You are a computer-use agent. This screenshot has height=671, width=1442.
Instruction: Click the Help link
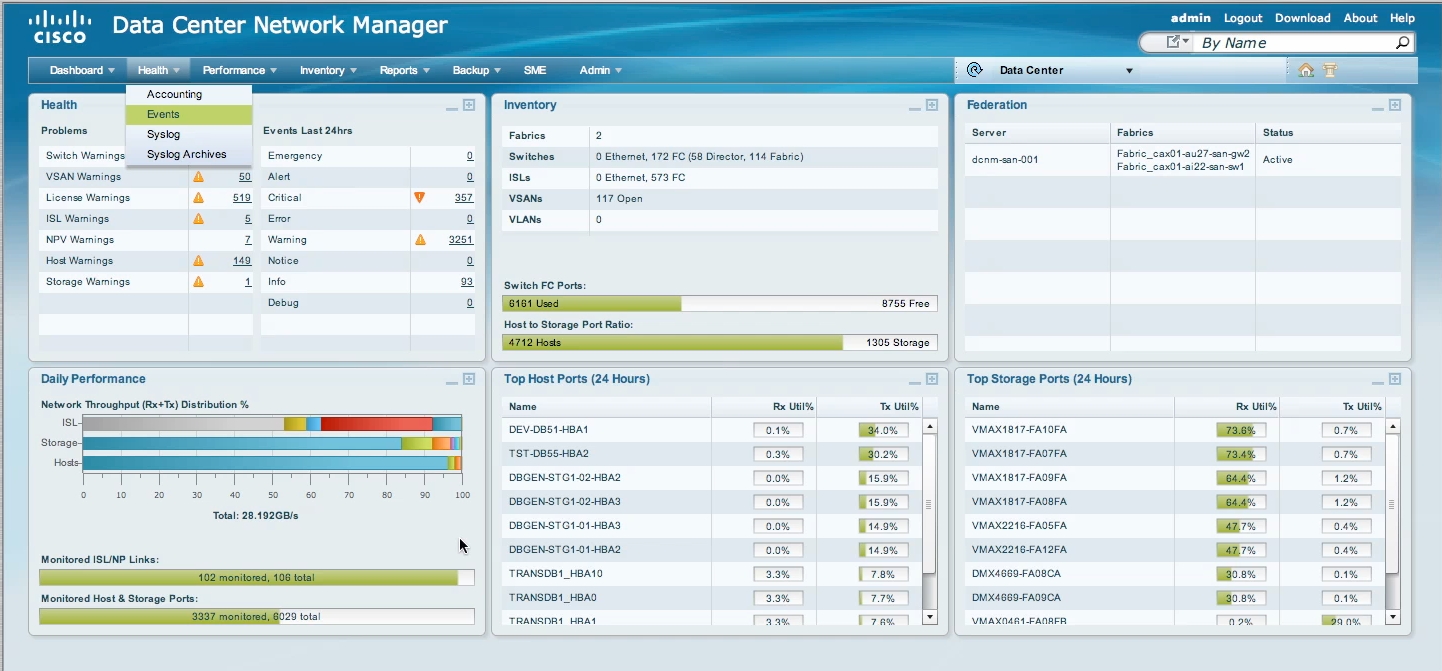click(x=1402, y=18)
